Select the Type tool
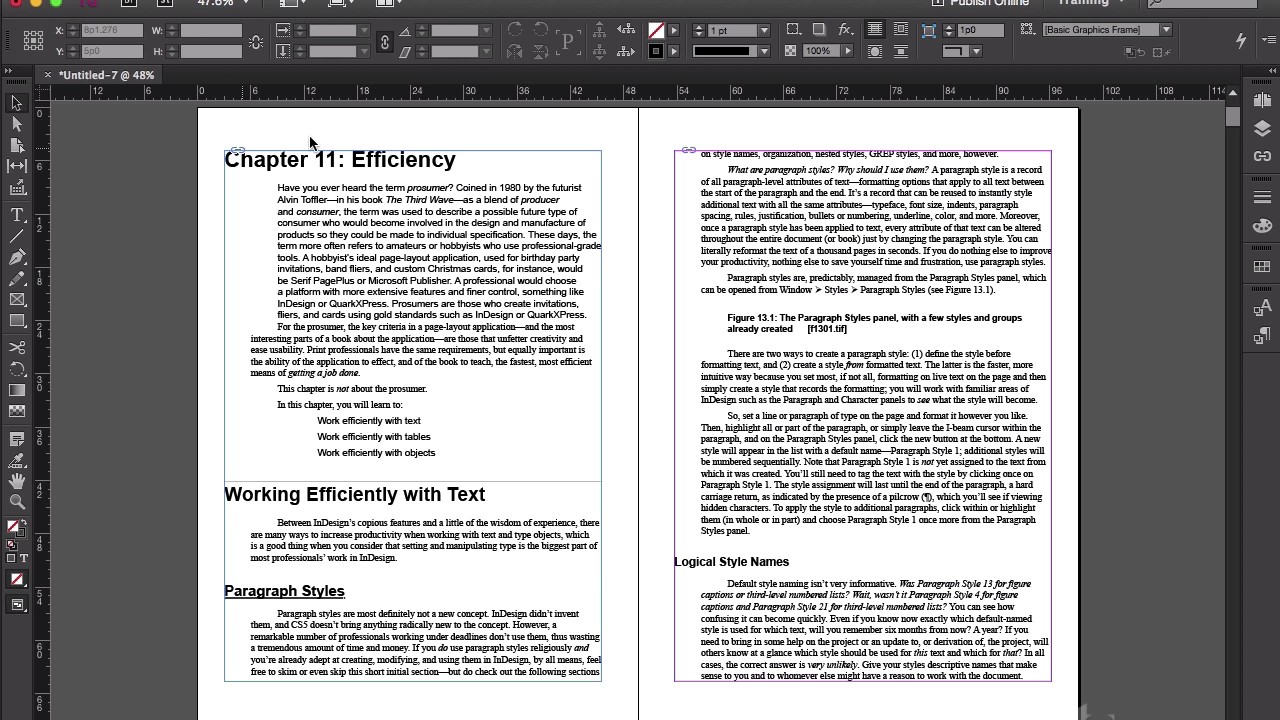The image size is (1280, 720). click(x=17, y=215)
